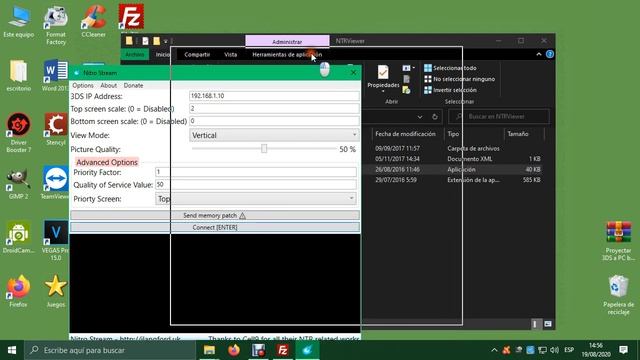Click Send memory patch button
The height and width of the screenshot is (360, 640).
click(x=215, y=215)
